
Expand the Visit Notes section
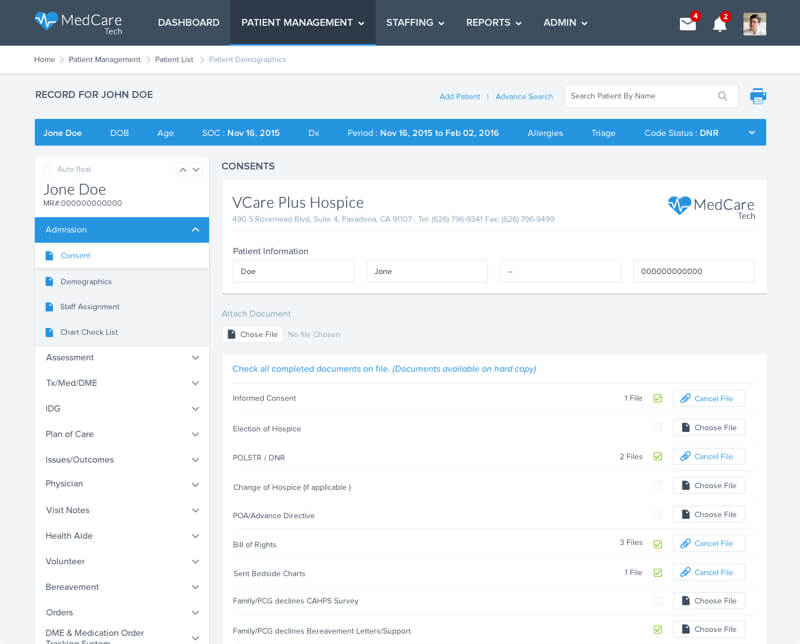[122, 510]
